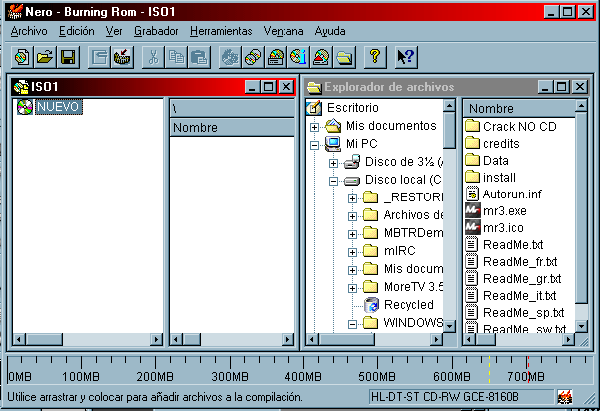
Task: Click the Open compilation folder icon
Action: pos(45,57)
